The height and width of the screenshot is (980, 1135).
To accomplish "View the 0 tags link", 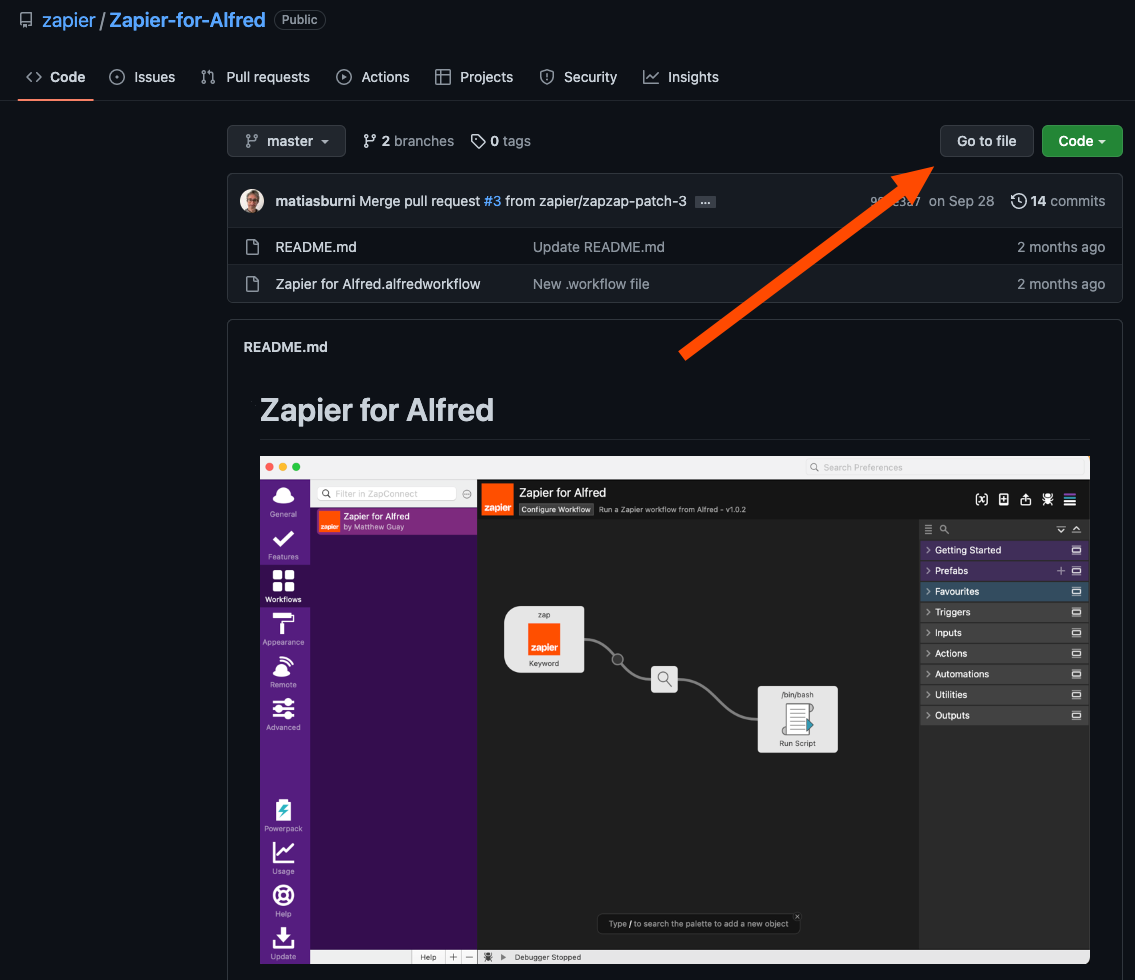I will [500, 141].
